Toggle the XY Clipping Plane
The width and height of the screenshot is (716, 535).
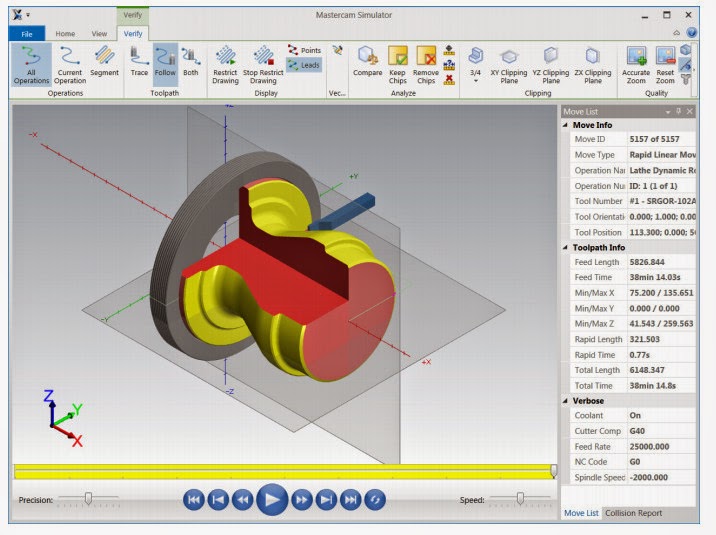point(509,65)
